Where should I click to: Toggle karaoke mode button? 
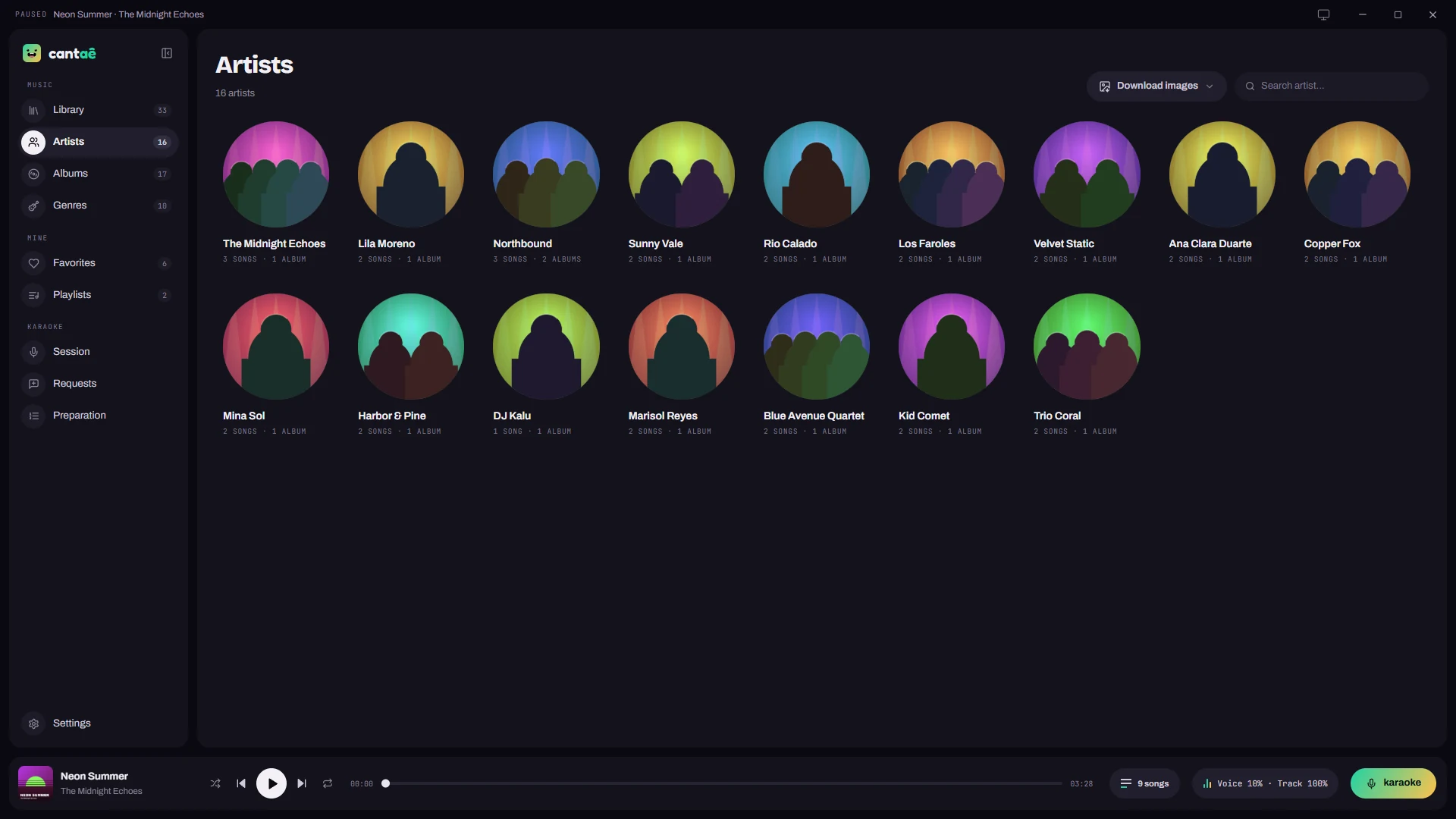1393,783
